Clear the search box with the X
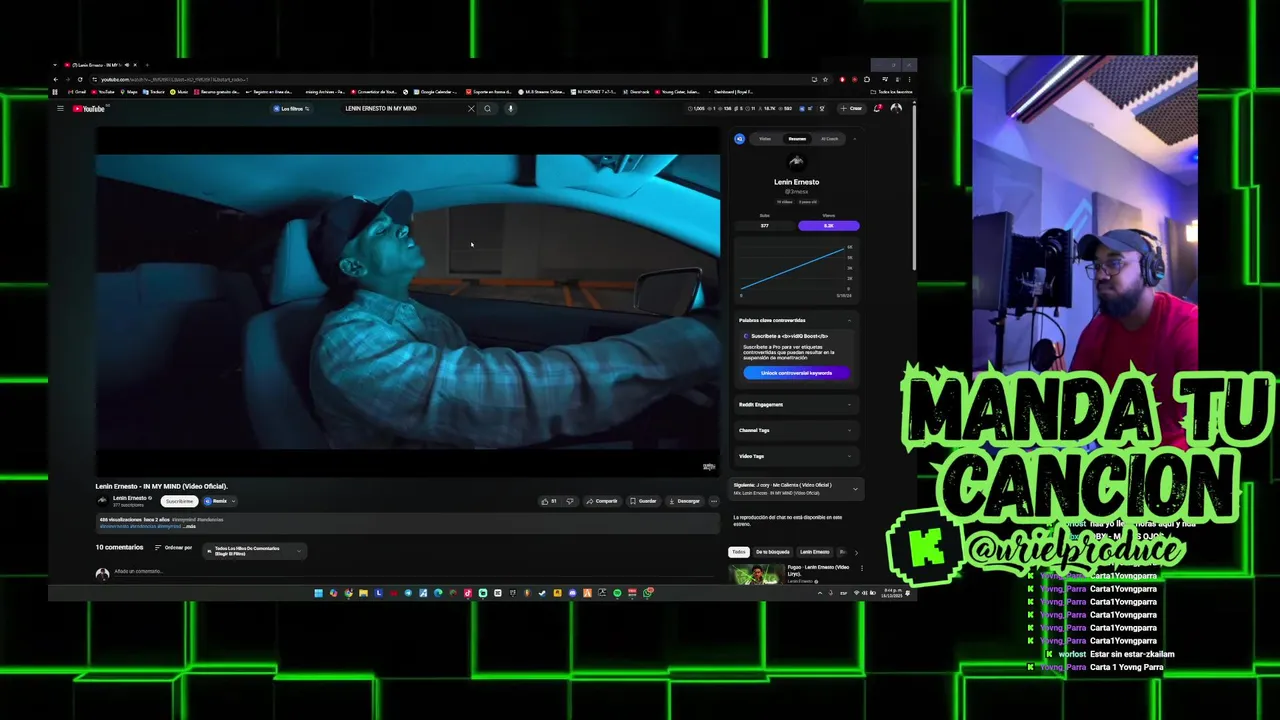Viewport: 1280px width, 720px height. (471, 108)
